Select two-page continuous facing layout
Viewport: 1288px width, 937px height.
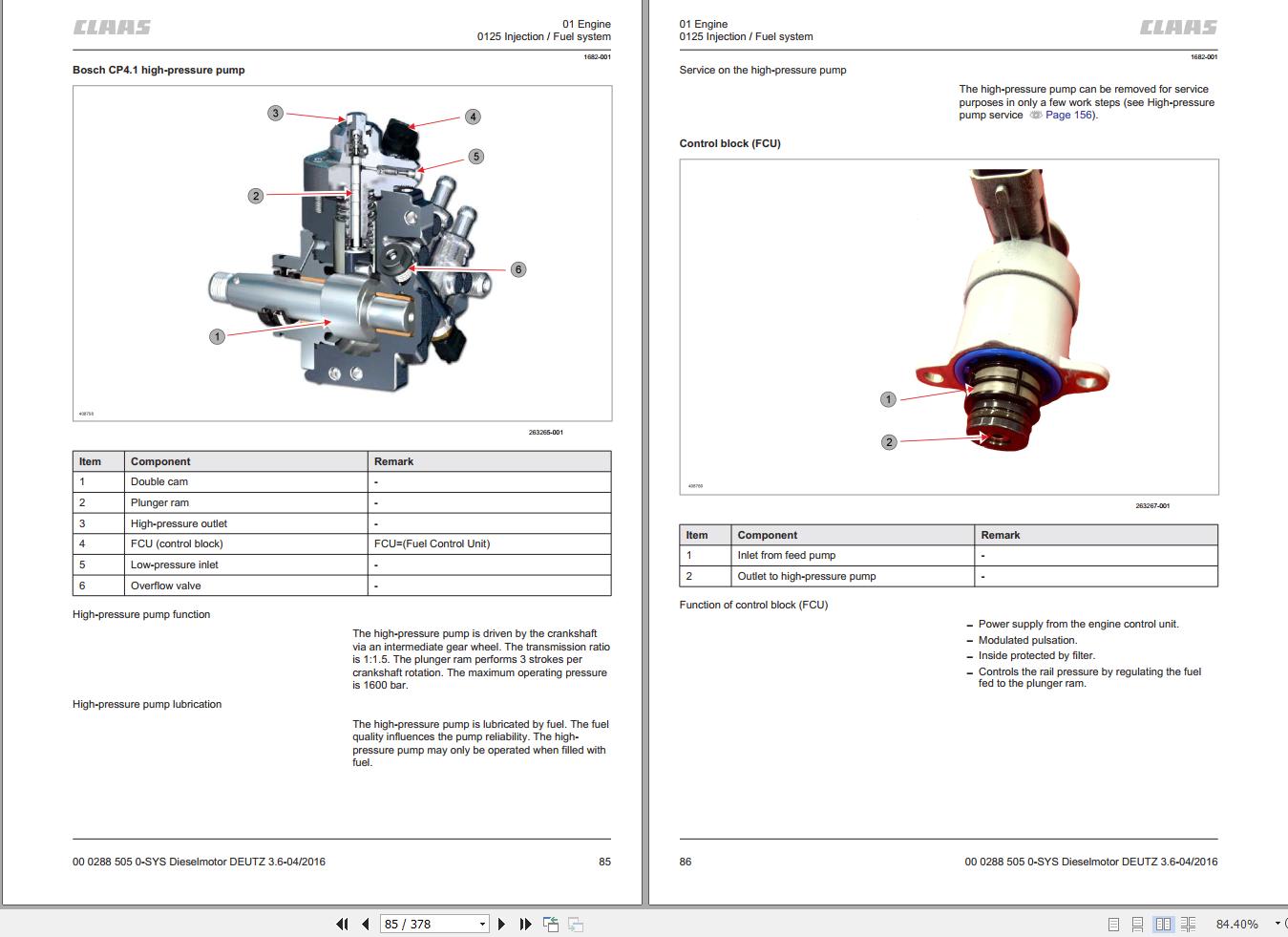1188,925
